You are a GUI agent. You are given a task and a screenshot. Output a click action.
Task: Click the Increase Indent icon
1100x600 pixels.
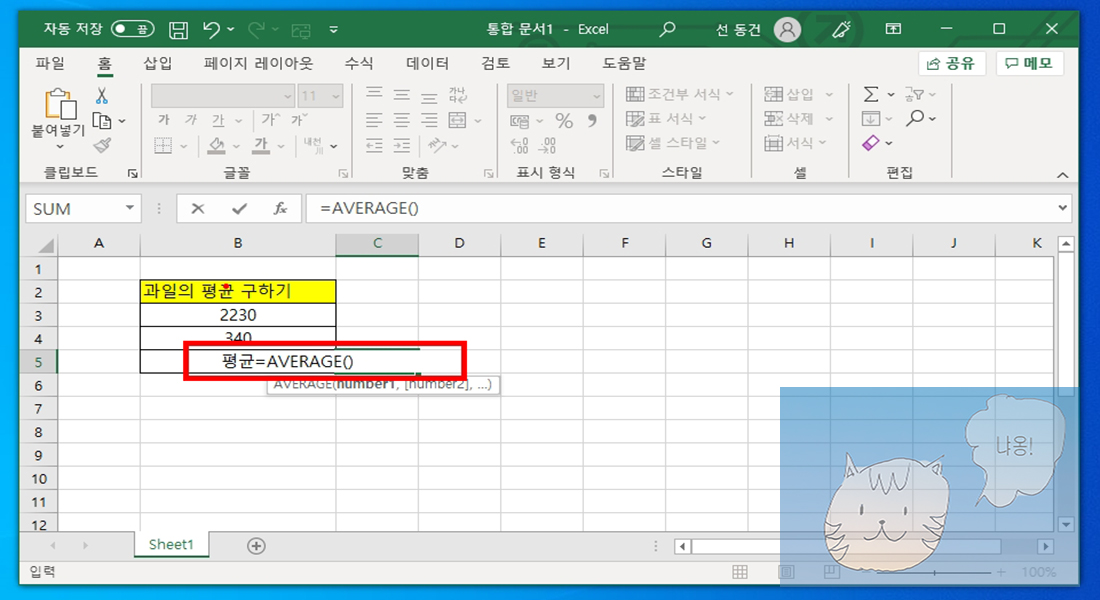click(x=401, y=145)
